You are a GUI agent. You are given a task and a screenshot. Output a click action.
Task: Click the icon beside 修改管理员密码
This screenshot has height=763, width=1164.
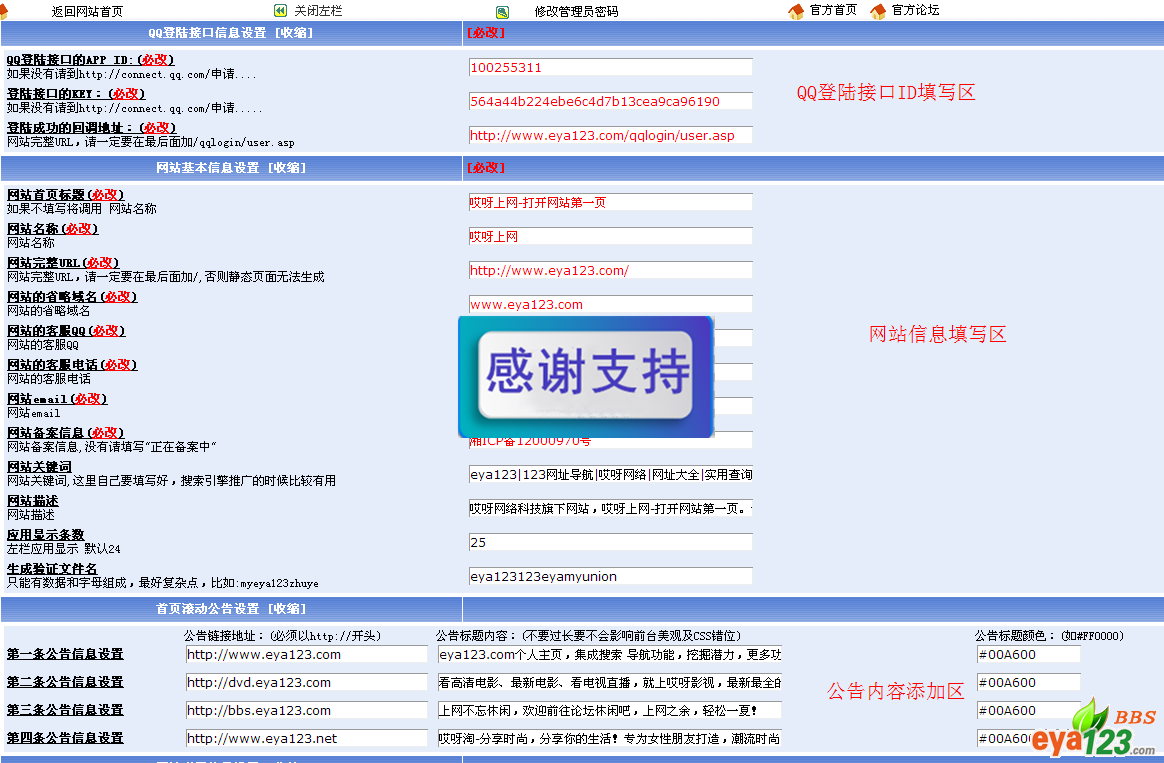click(x=503, y=12)
